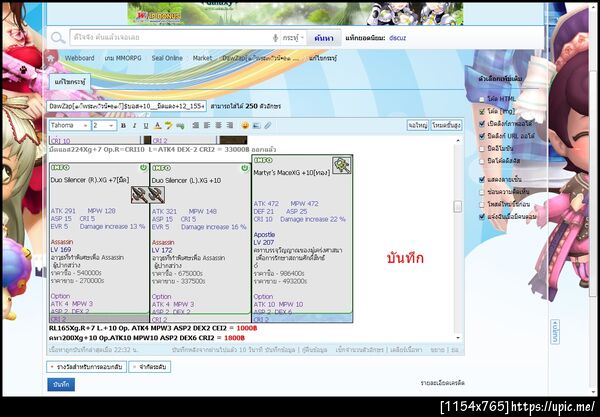Click the yellow highlight/undo arrow icon
The image size is (600, 417).
pos(168,125)
